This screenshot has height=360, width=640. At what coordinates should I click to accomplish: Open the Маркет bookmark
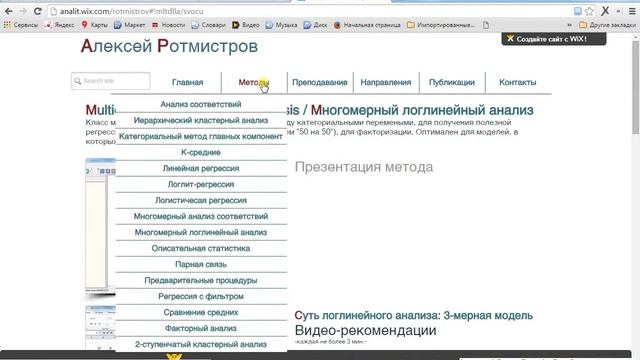pyautogui.click(x=129, y=25)
